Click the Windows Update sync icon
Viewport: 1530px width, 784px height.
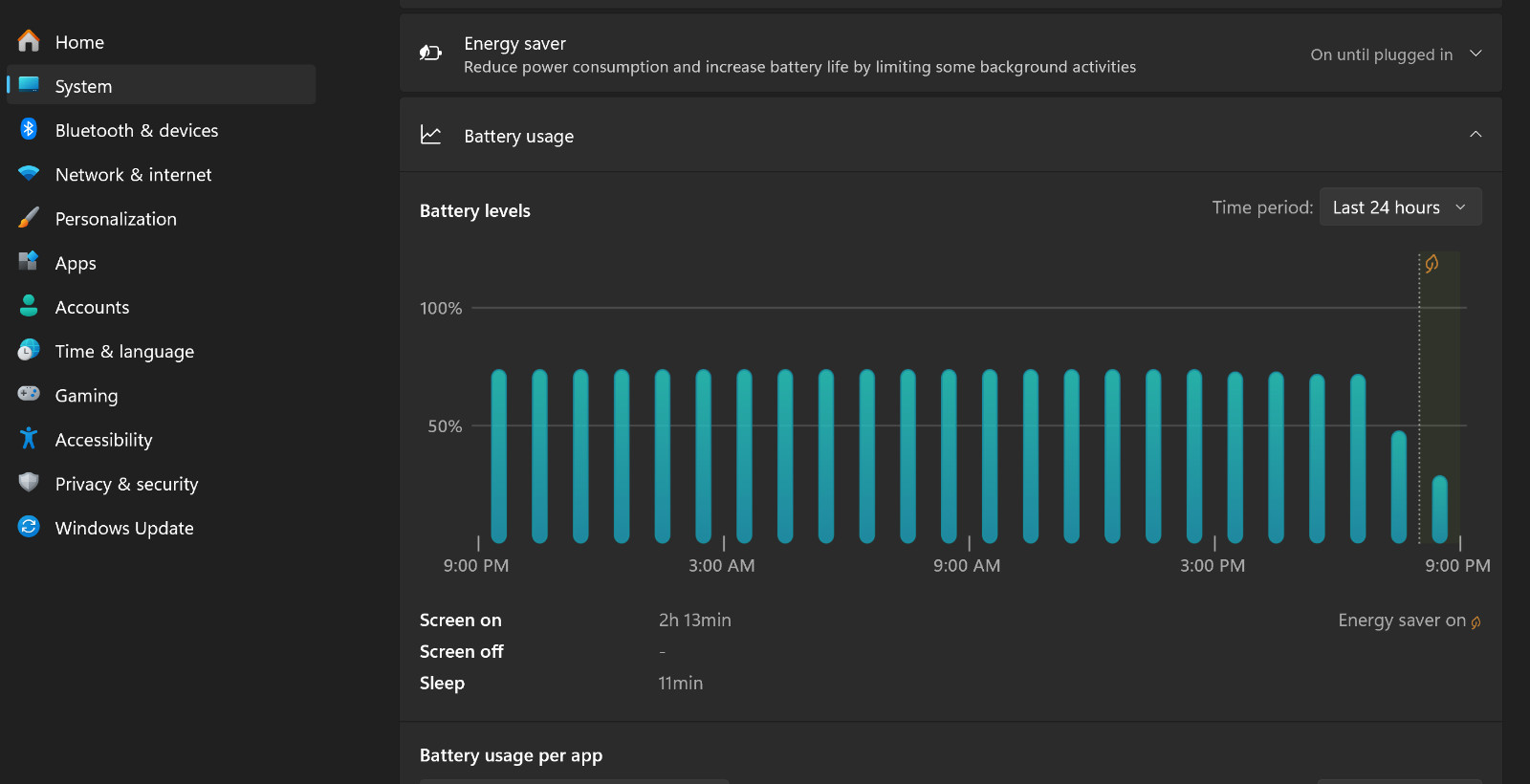click(29, 527)
